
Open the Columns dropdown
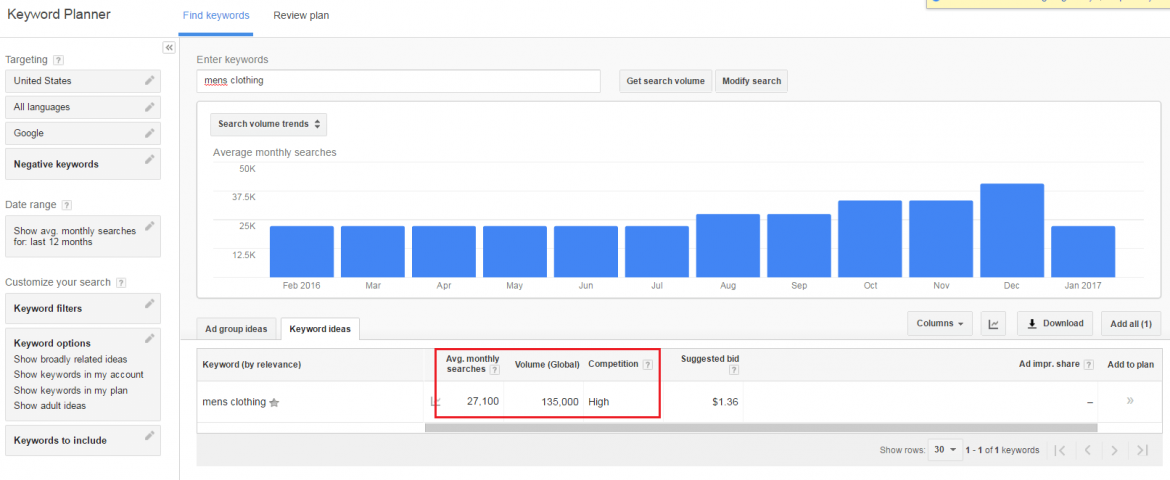pos(939,323)
